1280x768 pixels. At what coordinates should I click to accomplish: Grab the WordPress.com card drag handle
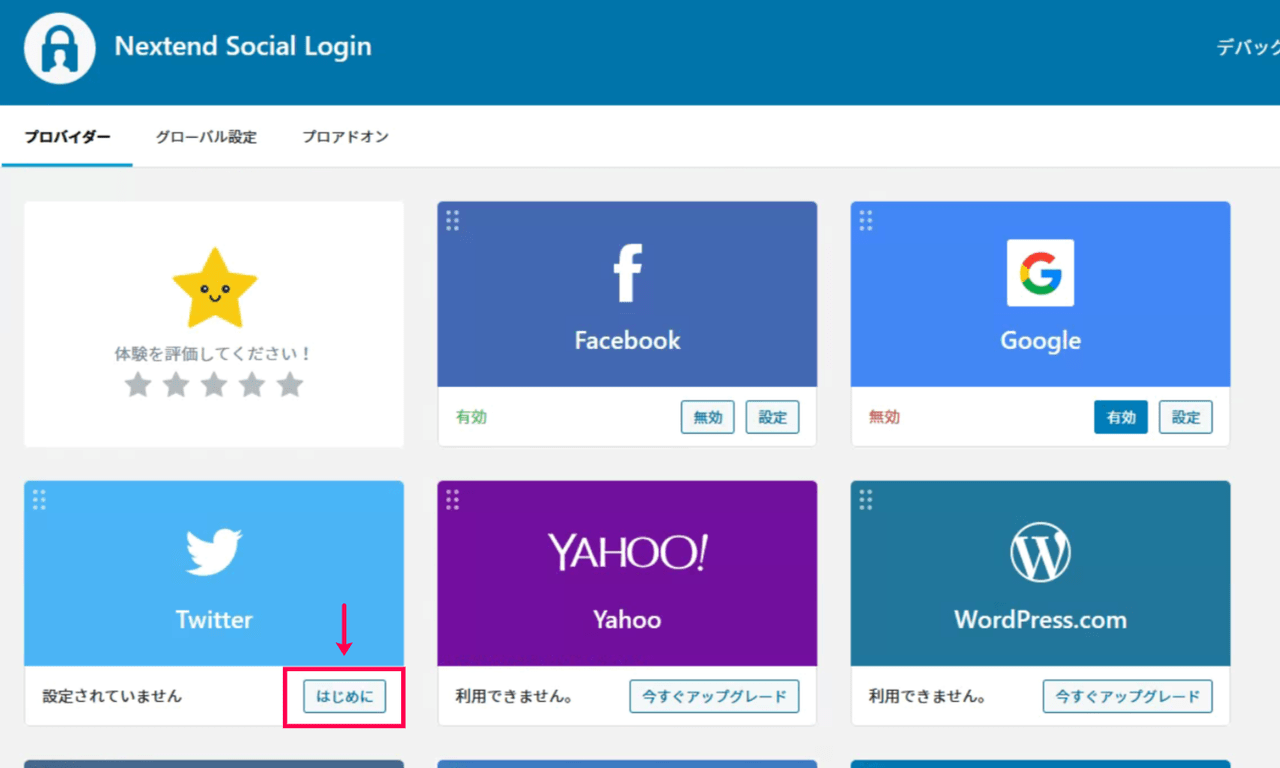coord(865,499)
